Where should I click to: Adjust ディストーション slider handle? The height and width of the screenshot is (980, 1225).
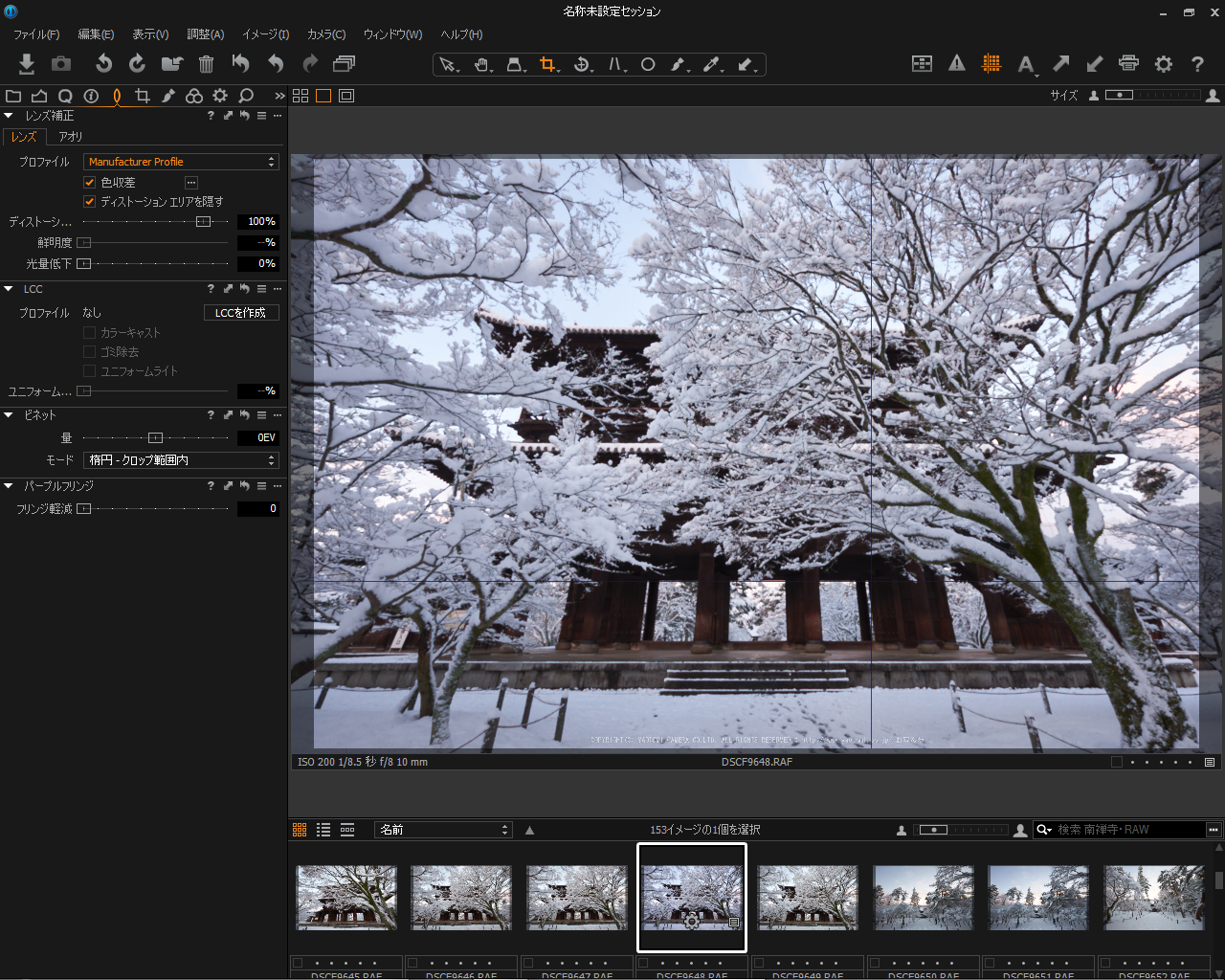203,222
